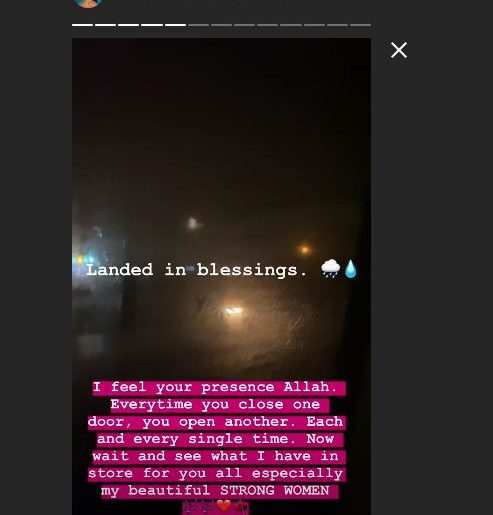The height and width of the screenshot is (515, 493).
Task: Click the rain cloud emoji sticker
Action: [x=330, y=269]
